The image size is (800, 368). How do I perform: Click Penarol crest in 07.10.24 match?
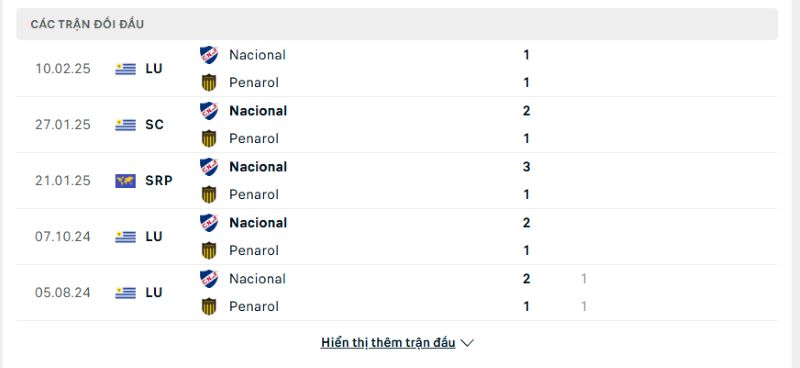click(x=209, y=251)
